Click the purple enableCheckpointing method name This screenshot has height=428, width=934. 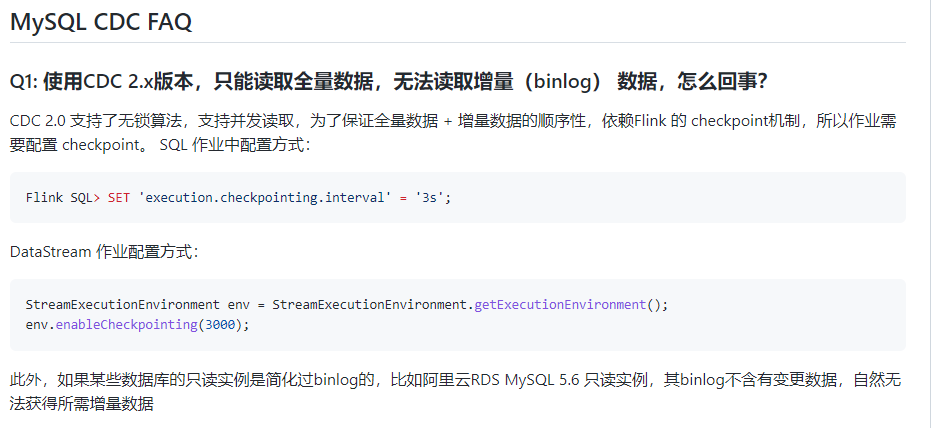pos(126,325)
